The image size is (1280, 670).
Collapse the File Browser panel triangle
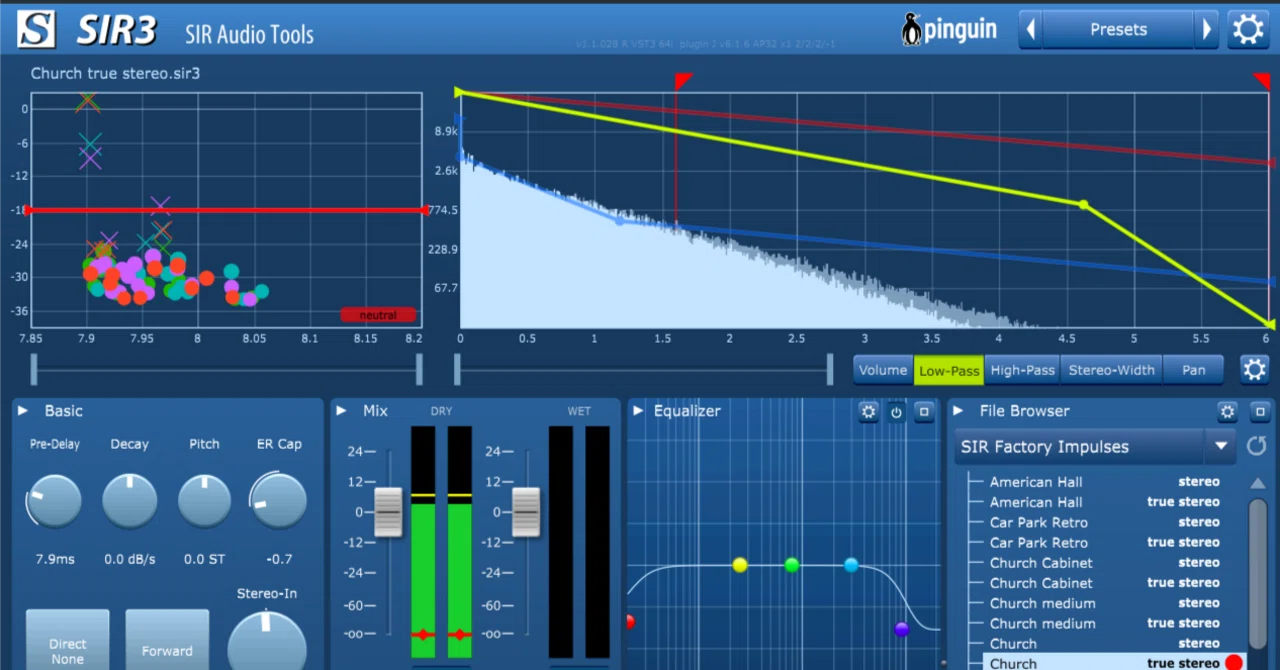959,411
